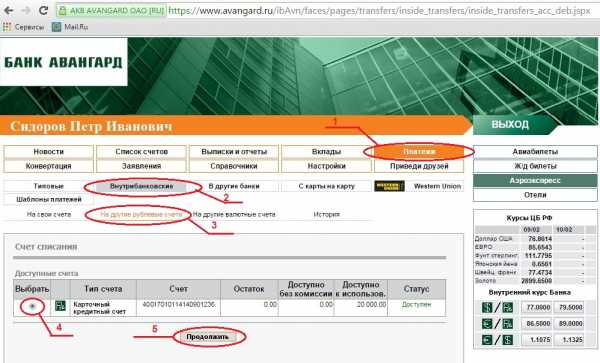Click the Продолжить button

click(x=207, y=337)
